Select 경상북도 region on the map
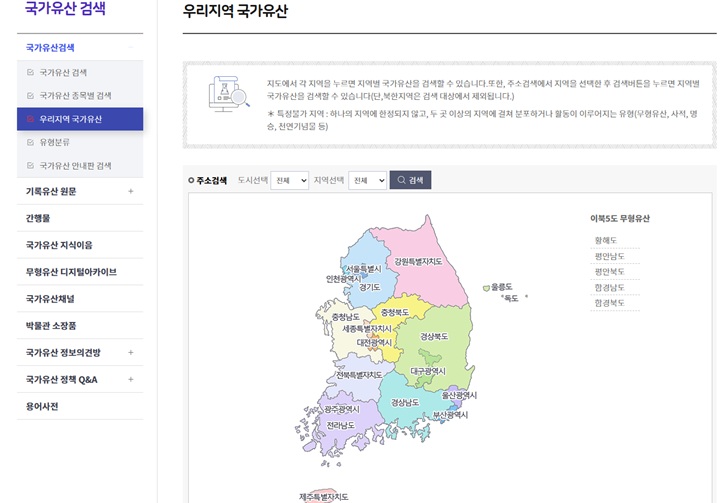 pyautogui.click(x=434, y=336)
